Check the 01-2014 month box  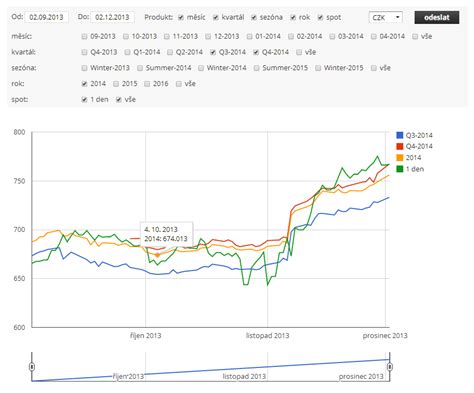(249, 37)
